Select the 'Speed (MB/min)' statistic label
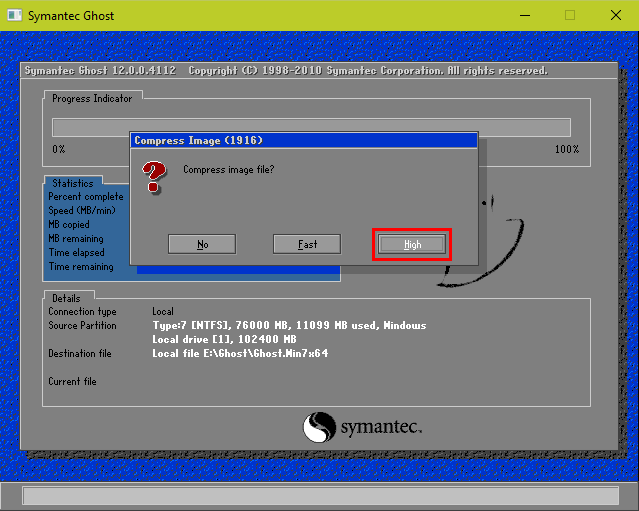This screenshot has width=639, height=511. (x=82, y=211)
